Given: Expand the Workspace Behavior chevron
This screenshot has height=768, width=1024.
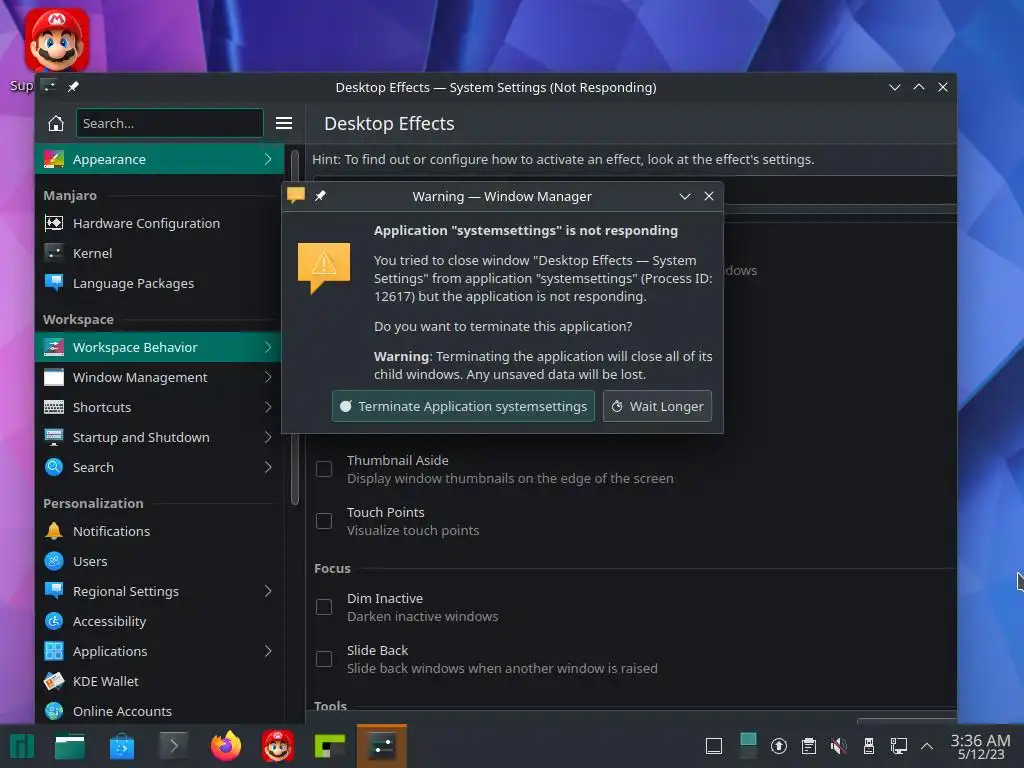Looking at the screenshot, I should pyautogui.click(x=268, y=347).
